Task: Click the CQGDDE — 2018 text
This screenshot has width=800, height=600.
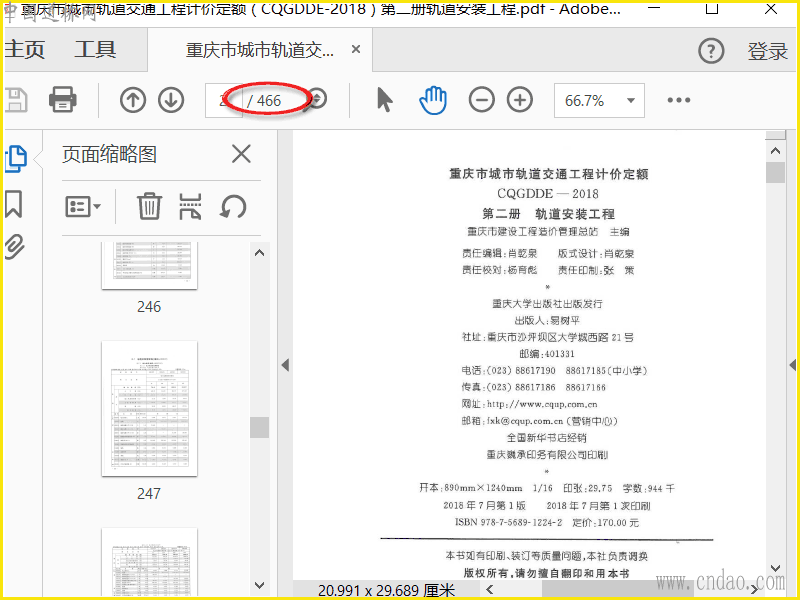Action: point(547,194)
